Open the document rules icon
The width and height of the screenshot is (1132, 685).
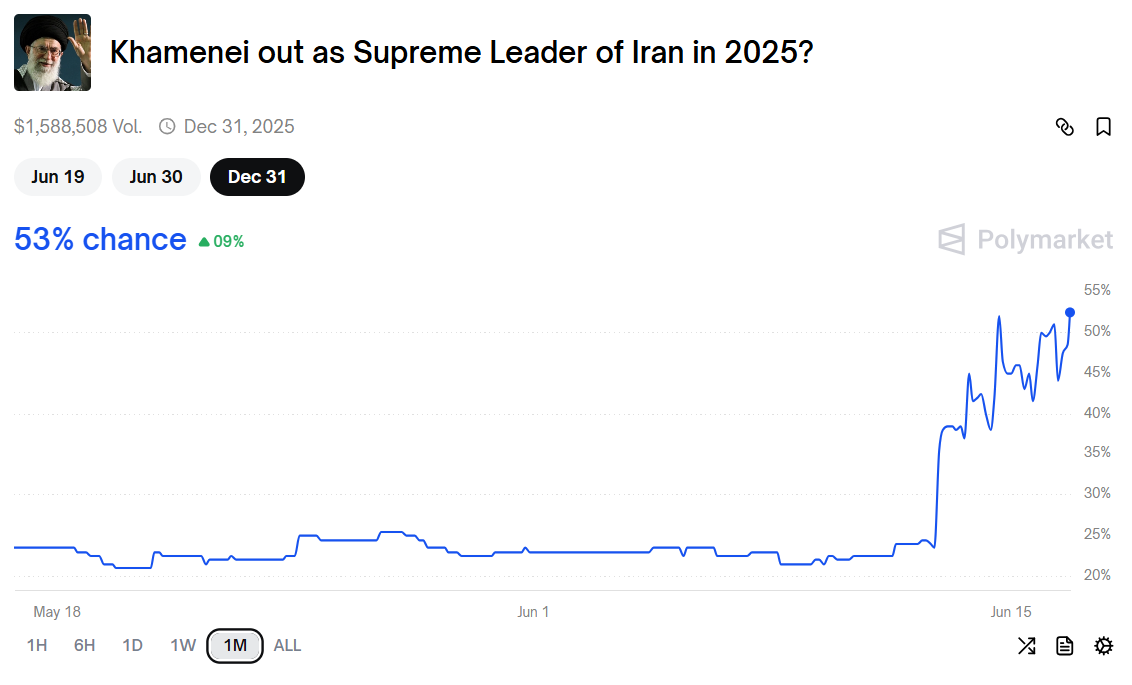click(x=1064, y=645)
